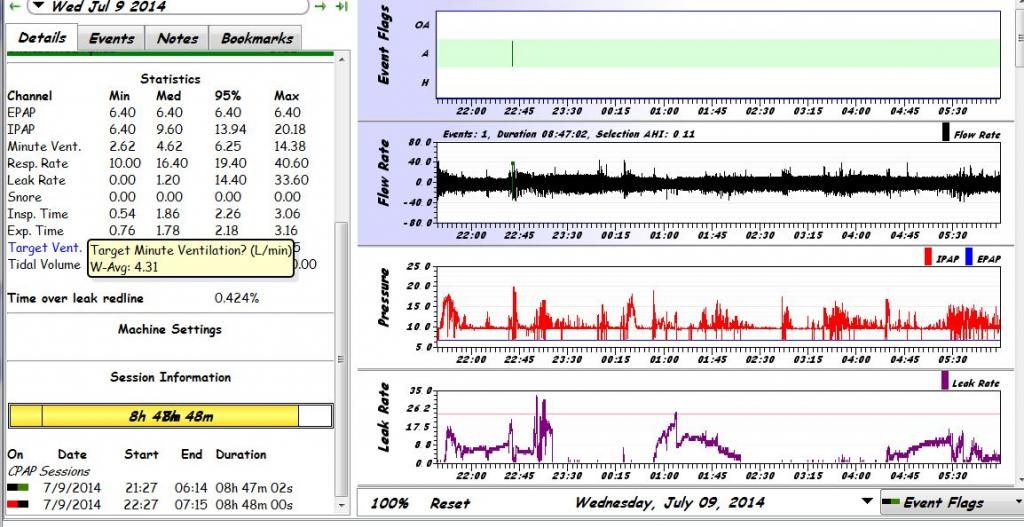Image resolution: width=1024 pixels, height=527 pixels.
Task: Click the Flow Rate black legend icon
Action: (946, 133)
